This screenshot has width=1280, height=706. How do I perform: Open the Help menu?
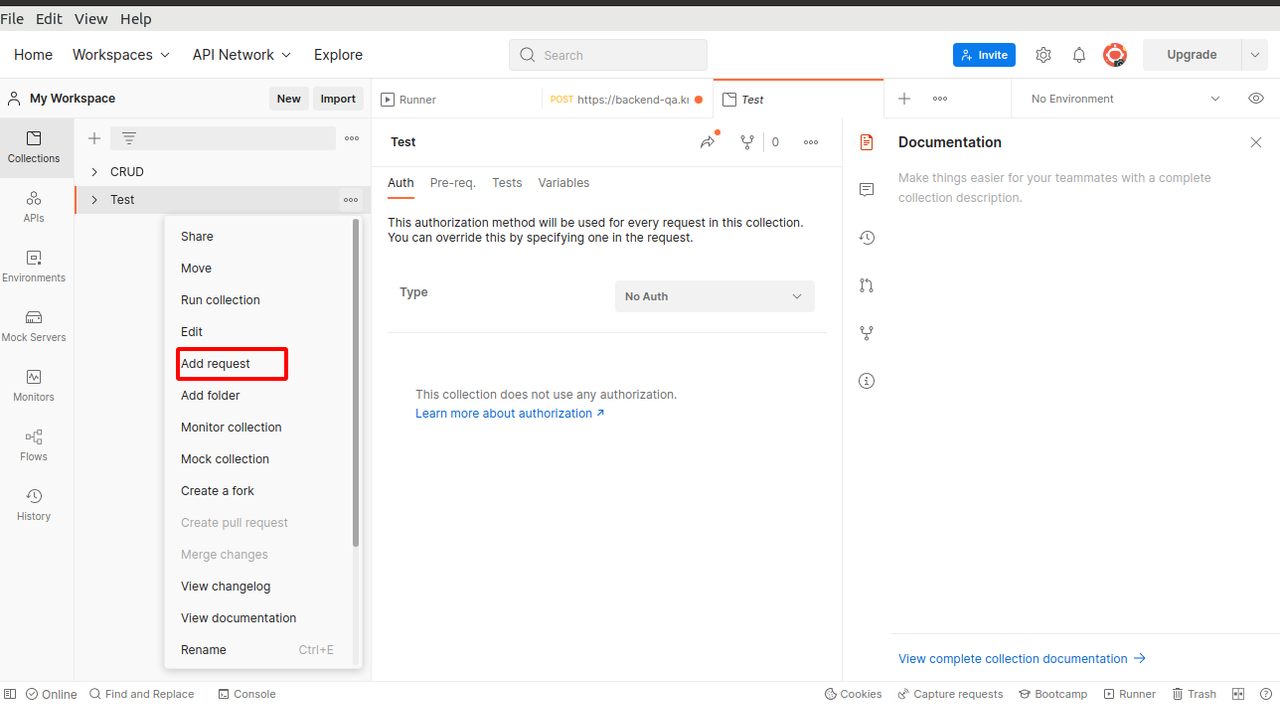[136, 19]
